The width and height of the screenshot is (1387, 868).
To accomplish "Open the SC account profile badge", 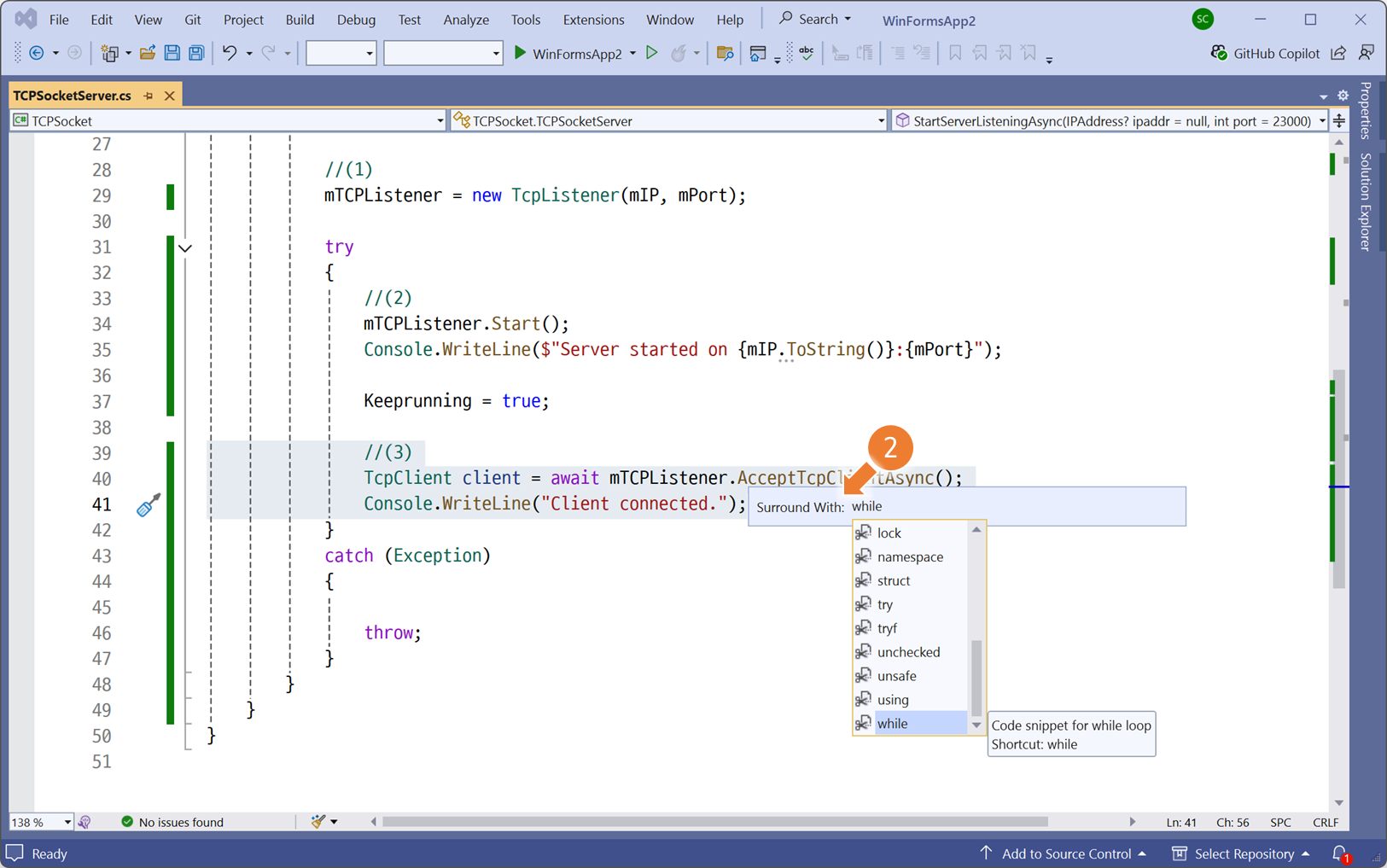I will tap(1203, 19).
